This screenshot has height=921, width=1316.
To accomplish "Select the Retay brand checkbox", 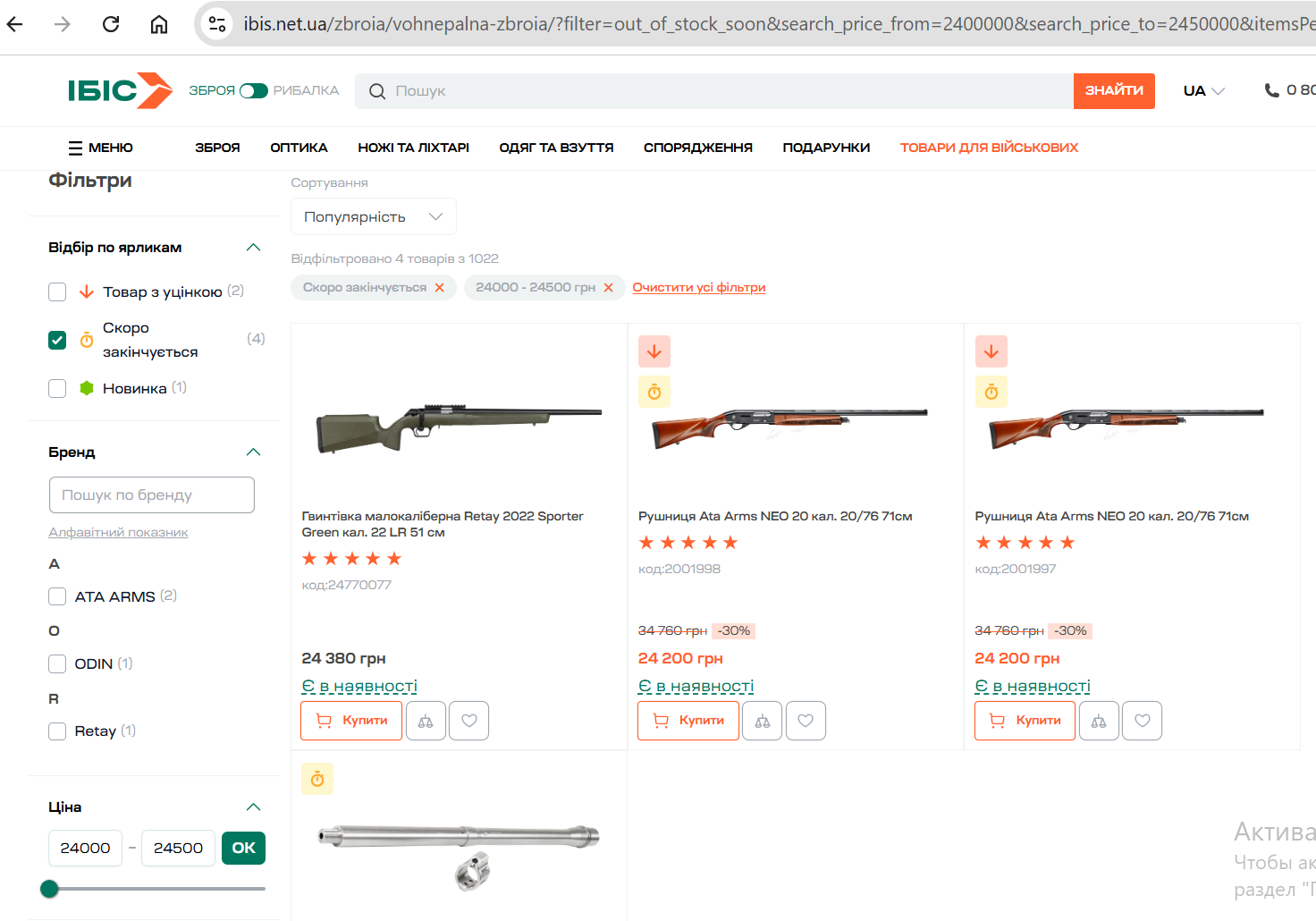I will tap(57, 731).
